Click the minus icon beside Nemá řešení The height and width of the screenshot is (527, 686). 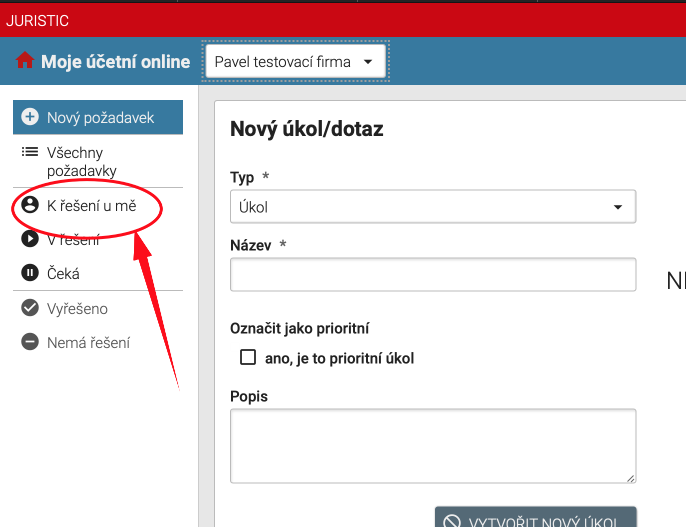[30, 342]
